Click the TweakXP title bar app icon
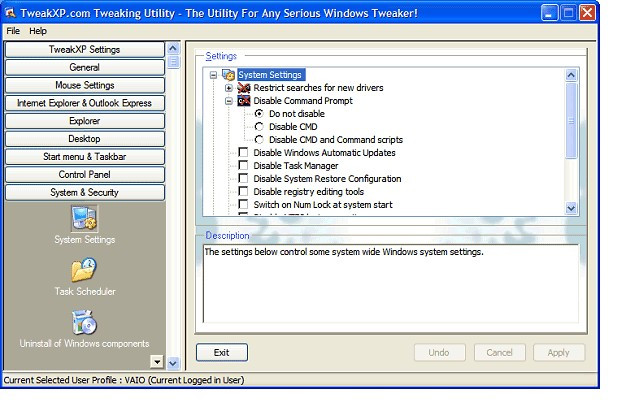 (x=10, y=13)
